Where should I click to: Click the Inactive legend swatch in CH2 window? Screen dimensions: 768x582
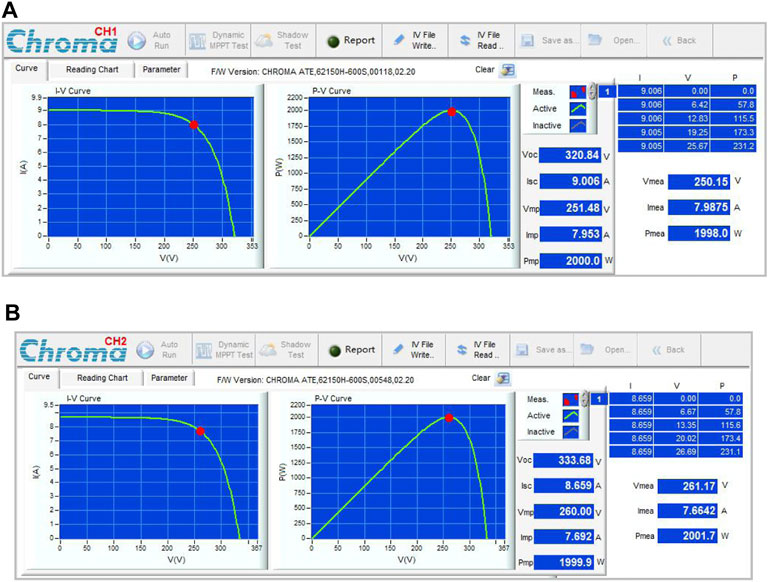(x=571, y=432)
